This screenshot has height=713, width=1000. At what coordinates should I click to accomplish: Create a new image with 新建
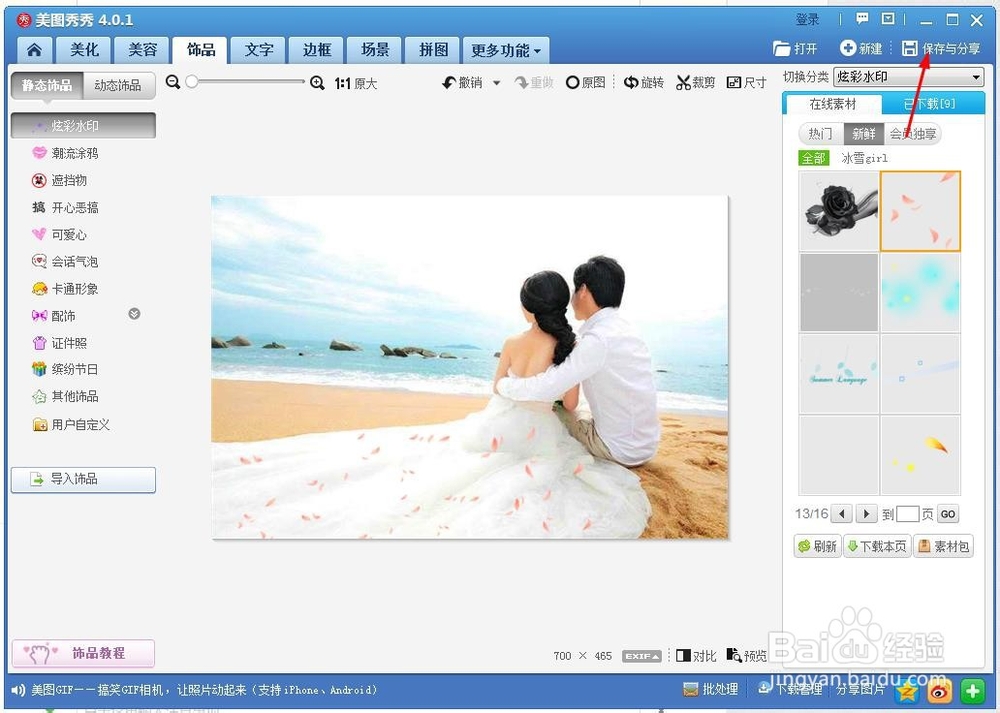[x=861, y=48]
